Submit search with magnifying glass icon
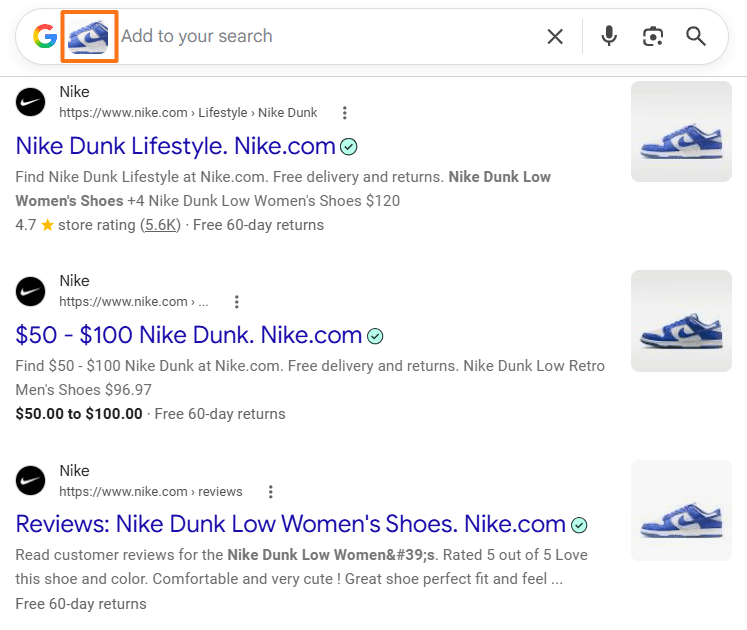Image resolution: width=747 pixels, height=630 pixels. (x=696, y=36)
